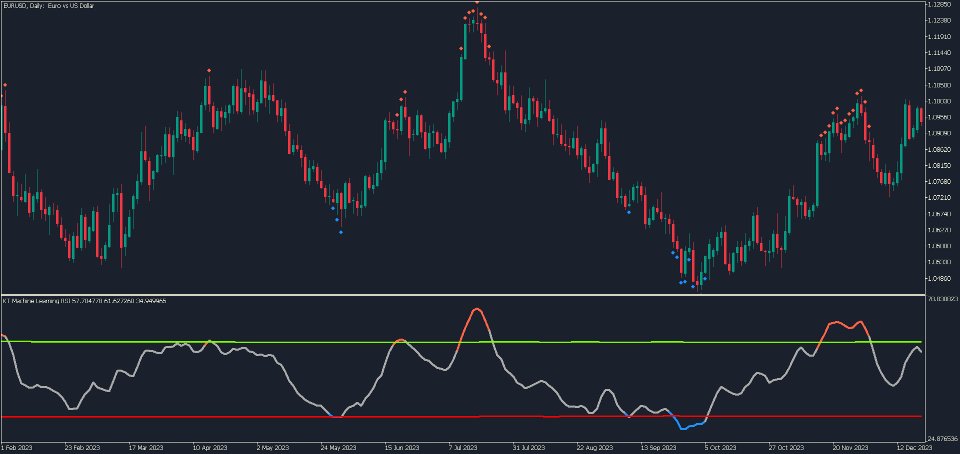Click the orange signal dot above the 10 Apr 2023 candle

209,70
